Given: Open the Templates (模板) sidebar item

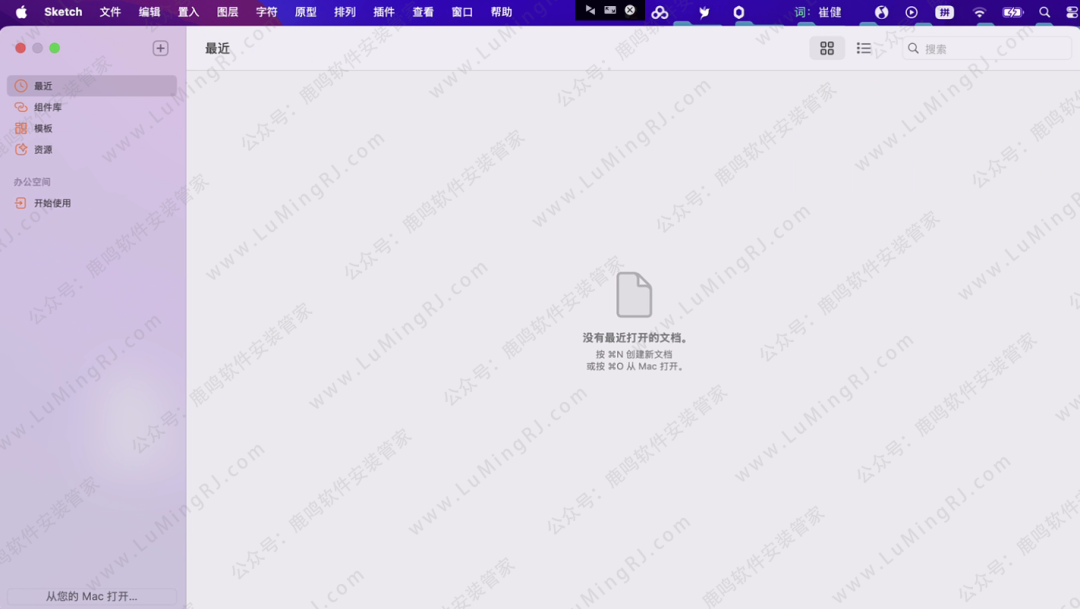Looking at the screenshot, I should point(43,128).
